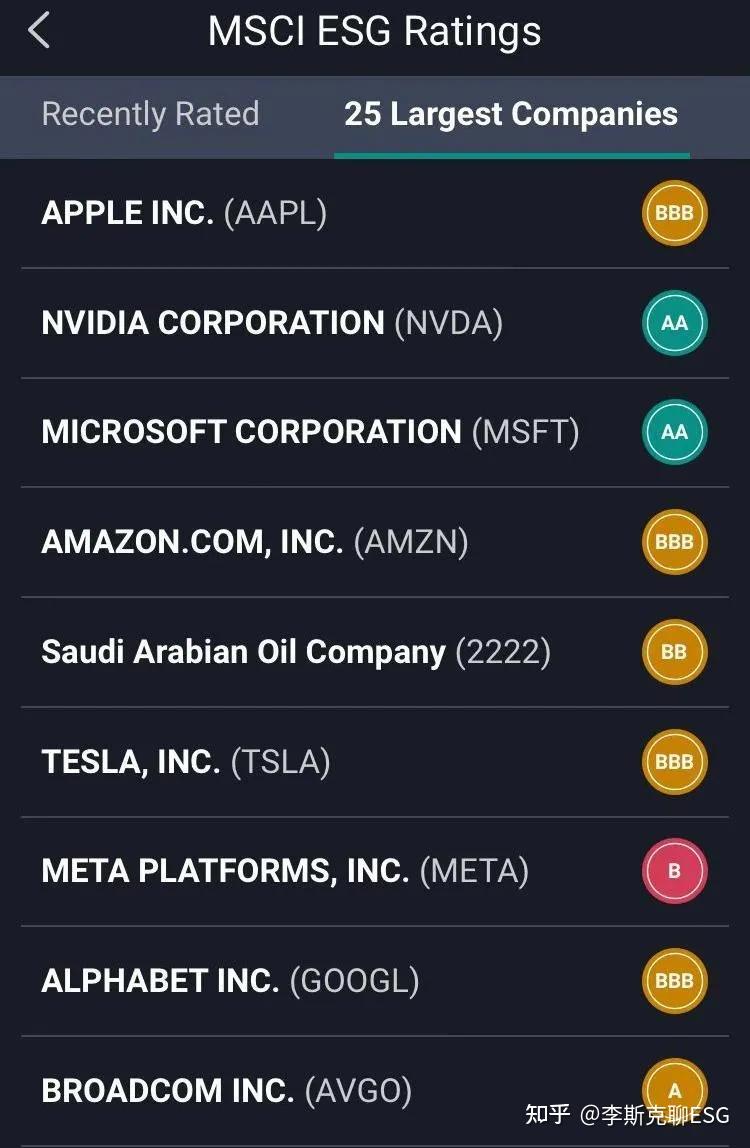Open TESLA, INC. (TSLA) rating page
The height and width of the screenshot is (1148, 750).
(x=186, y=762)
